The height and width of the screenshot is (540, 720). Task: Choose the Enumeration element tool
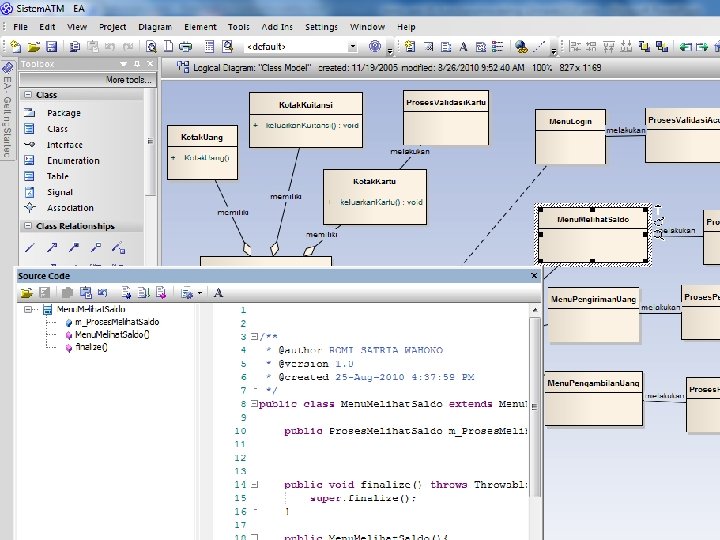[x=72, y=161]
